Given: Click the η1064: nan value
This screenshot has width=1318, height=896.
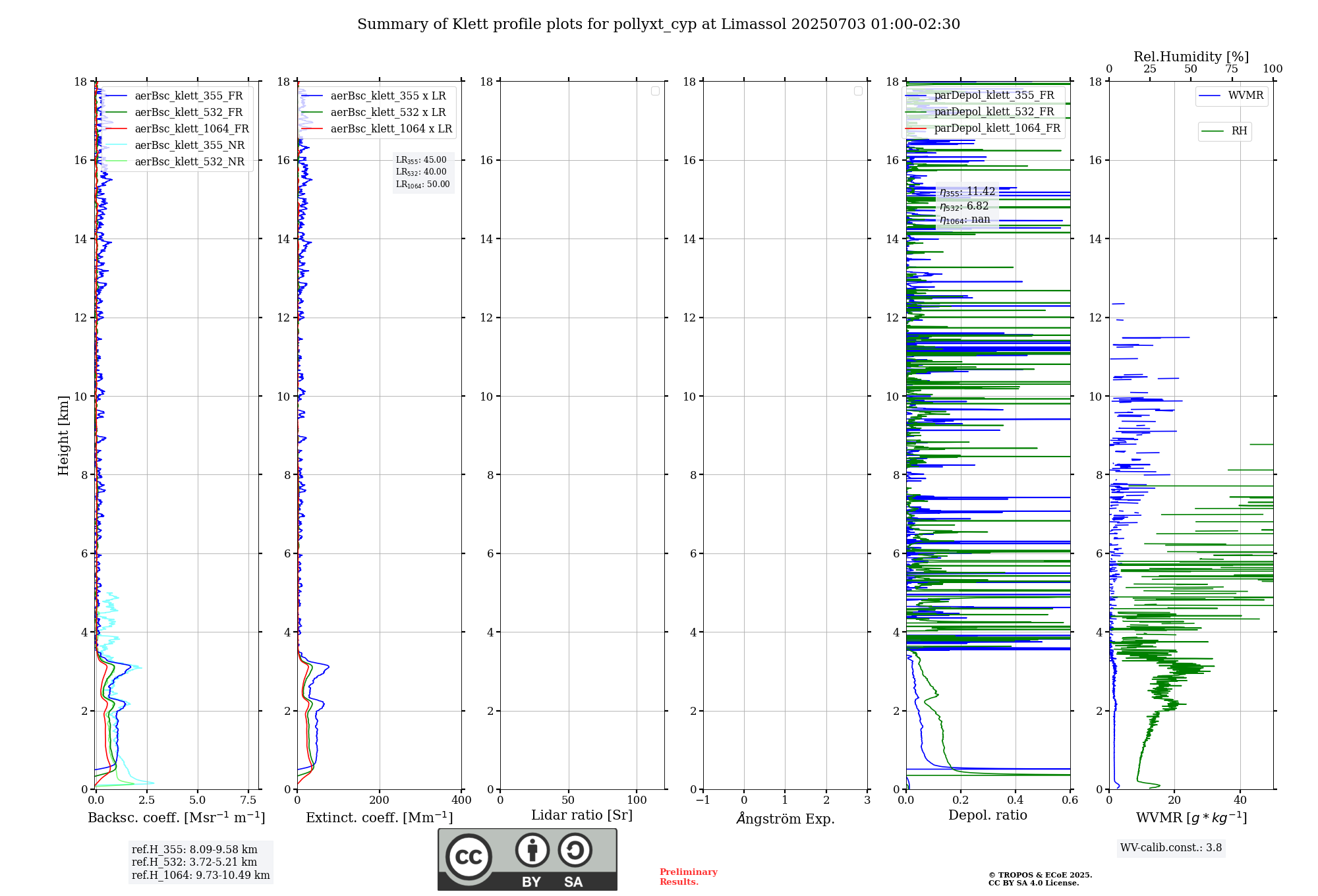Looking at the screenshot, I should [x=965, y=220].
